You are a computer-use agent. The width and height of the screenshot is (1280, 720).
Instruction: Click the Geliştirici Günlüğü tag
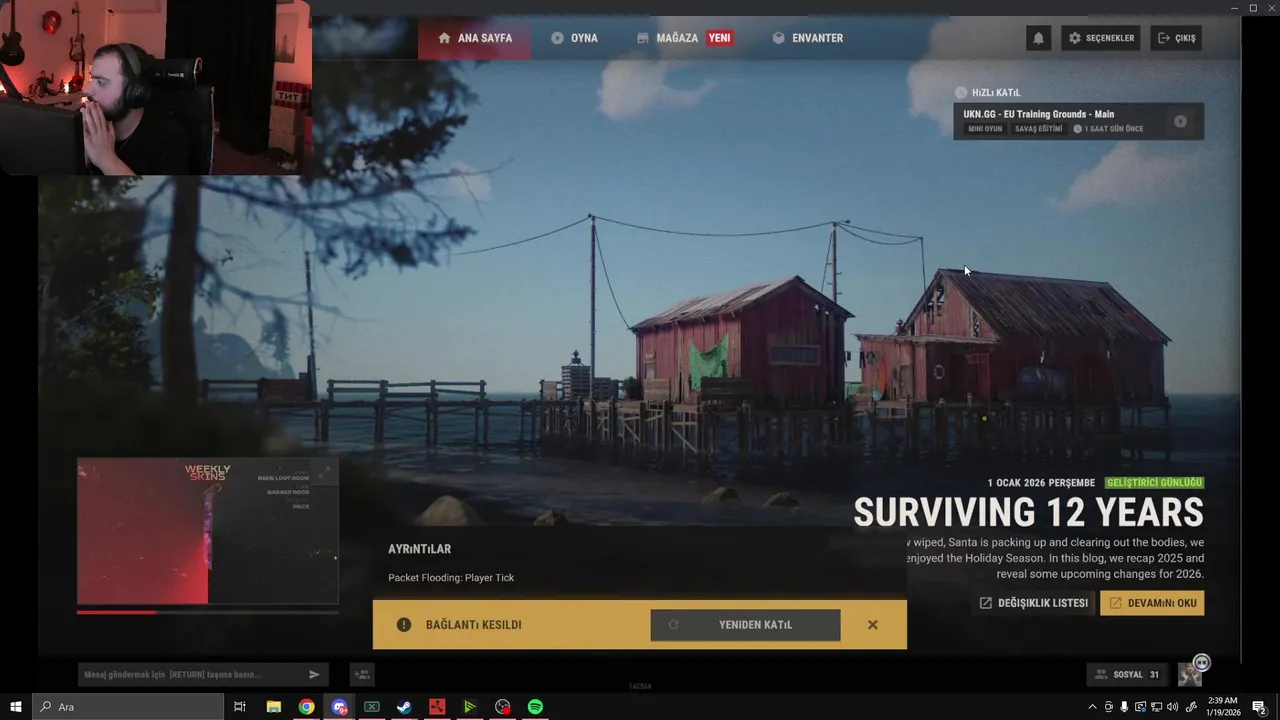[x=1154, y=483]
